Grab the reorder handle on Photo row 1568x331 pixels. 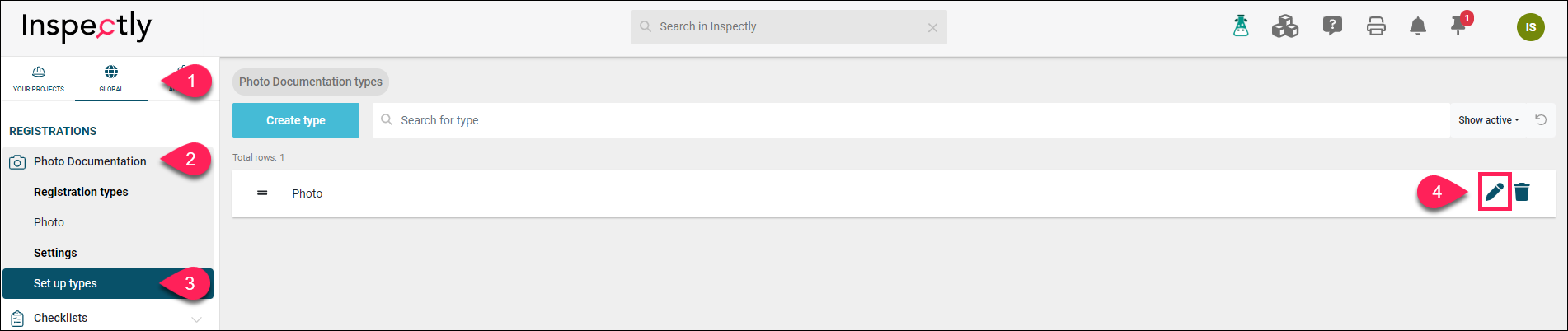[x=262, y=193]
